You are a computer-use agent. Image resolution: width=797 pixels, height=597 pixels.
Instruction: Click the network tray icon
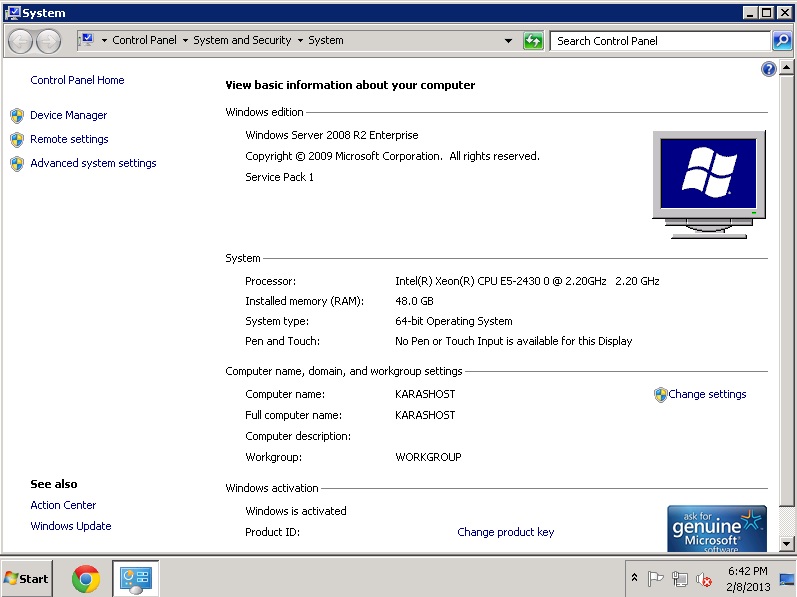coord(680,579)
